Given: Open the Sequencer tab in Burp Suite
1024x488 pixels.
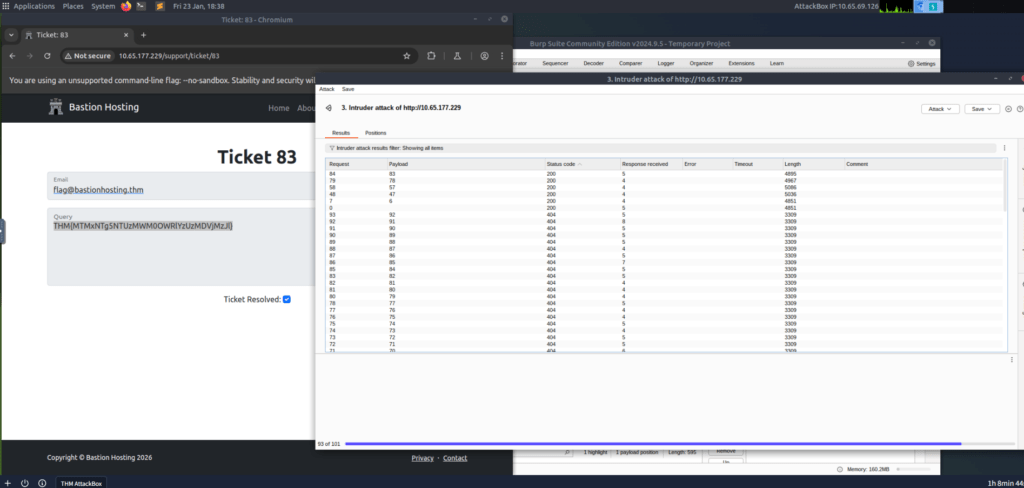Looking at the screenshot, I should 555,63.
